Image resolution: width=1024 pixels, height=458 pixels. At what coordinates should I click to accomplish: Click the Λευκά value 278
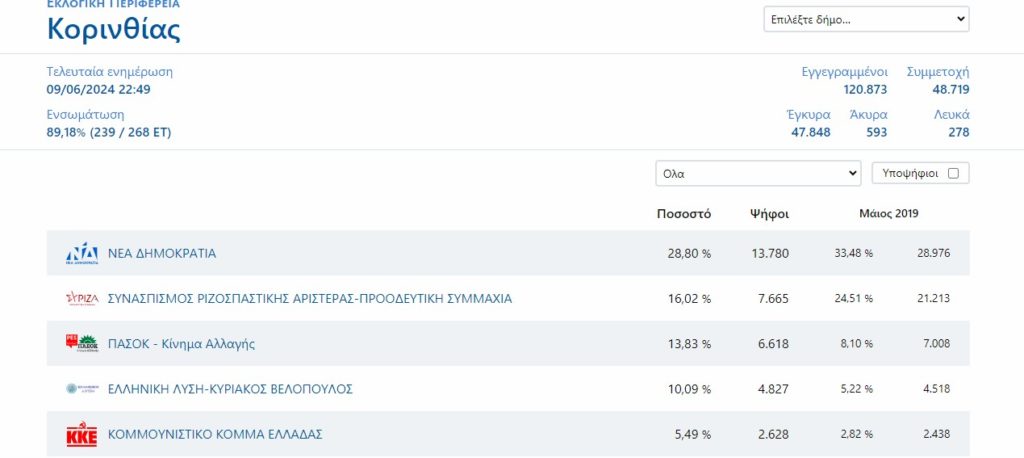pyautogui.click(x=959, y=133)
